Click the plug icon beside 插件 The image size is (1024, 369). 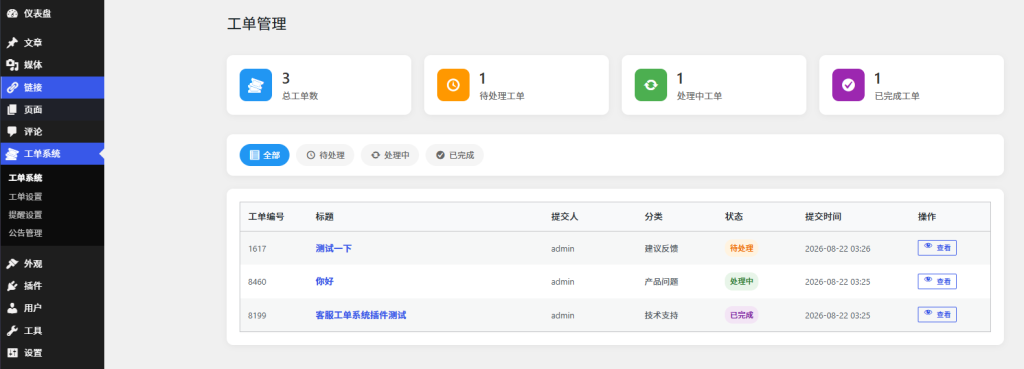[x=12, y=286]
